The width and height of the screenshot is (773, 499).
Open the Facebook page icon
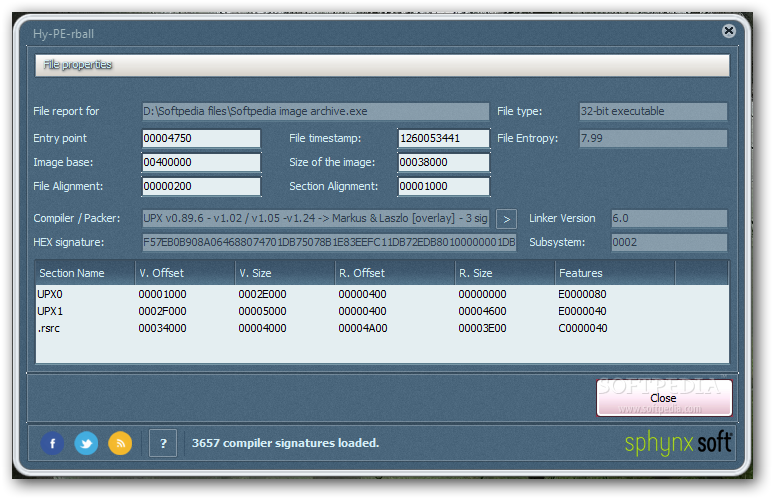(x=52, y=443)
